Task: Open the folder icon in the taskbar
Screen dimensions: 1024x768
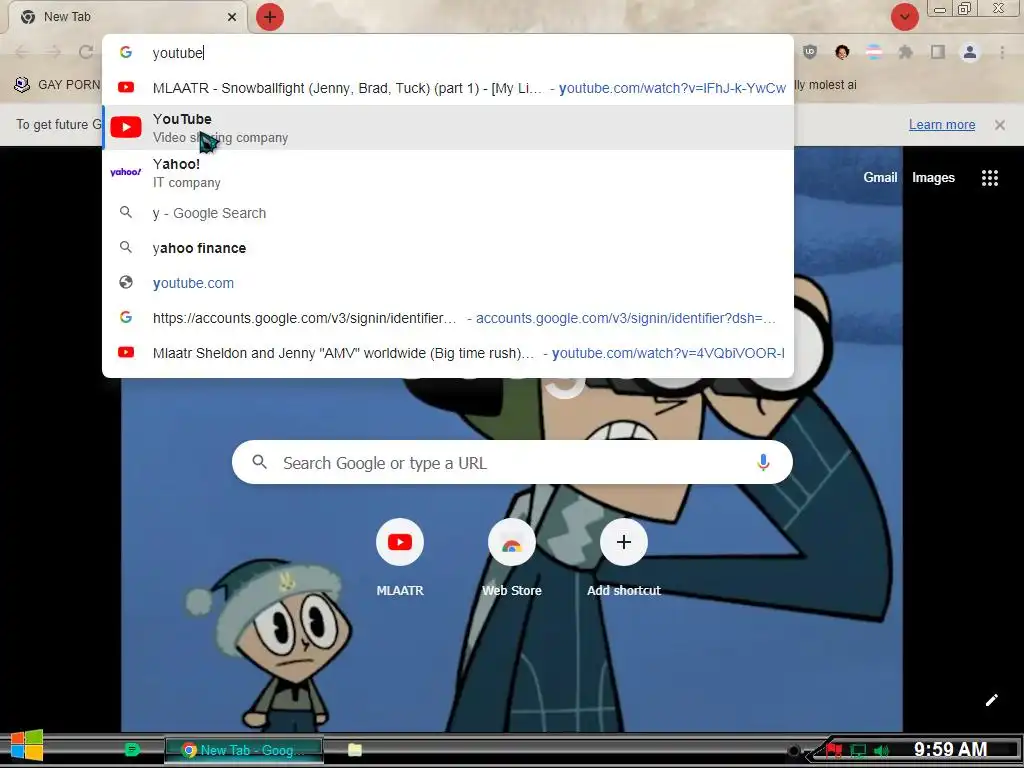Action: tap(355, 750)
